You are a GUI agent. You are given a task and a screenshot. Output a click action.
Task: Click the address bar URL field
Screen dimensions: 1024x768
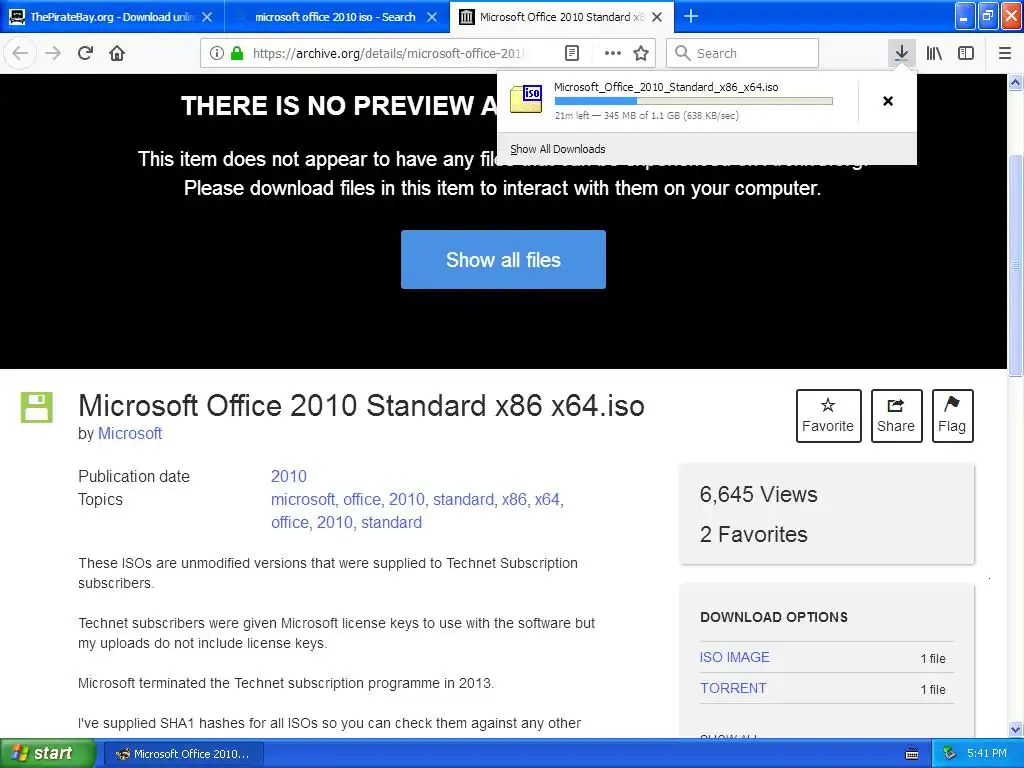(389, 54)
